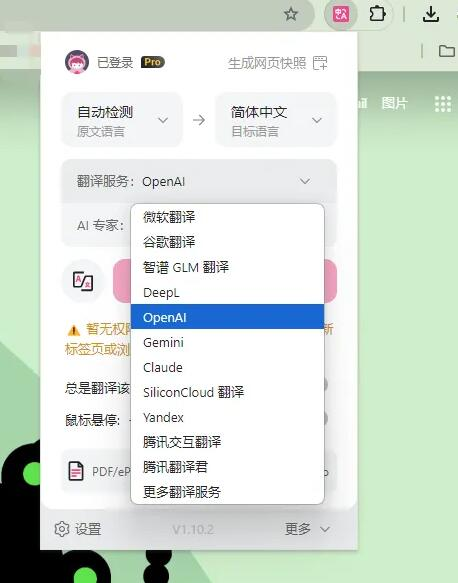Open settings via the gear icon
The width and height of the screenshot is (458, 583).
point(62,529)
